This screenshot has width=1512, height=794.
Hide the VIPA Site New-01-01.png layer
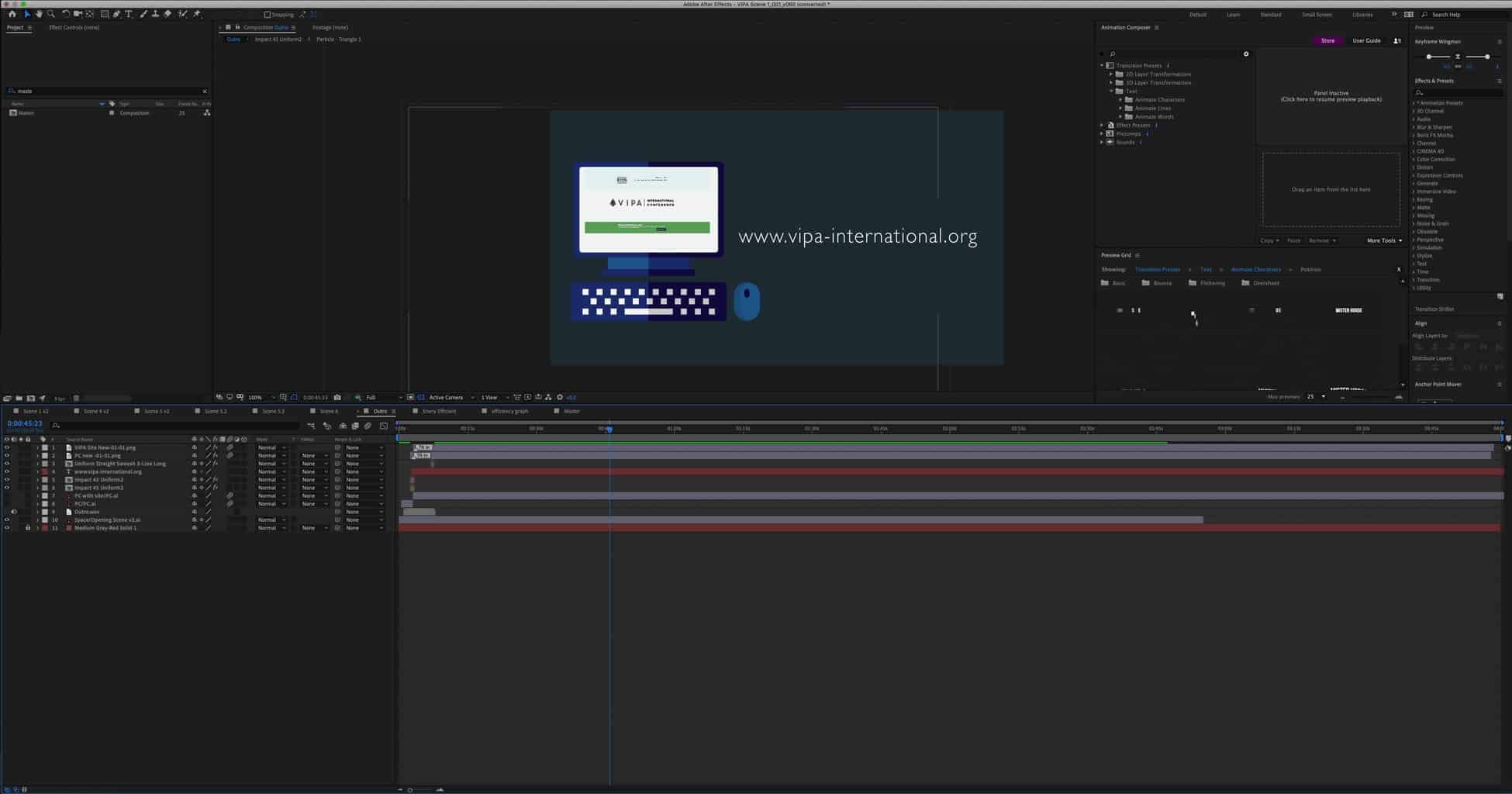pyautogui.click(x=7, y=447)
